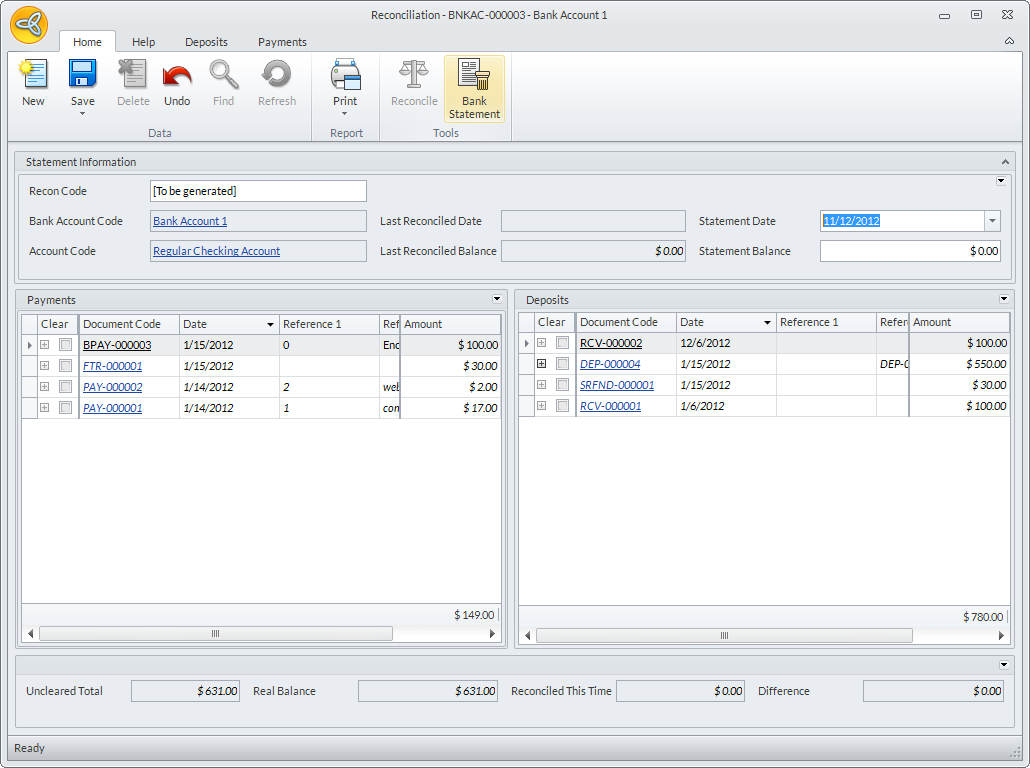This screenshot has height=768, width=1030.
Task: Mark DEP-000004 deposit as cleared
Action: (563, 364)
